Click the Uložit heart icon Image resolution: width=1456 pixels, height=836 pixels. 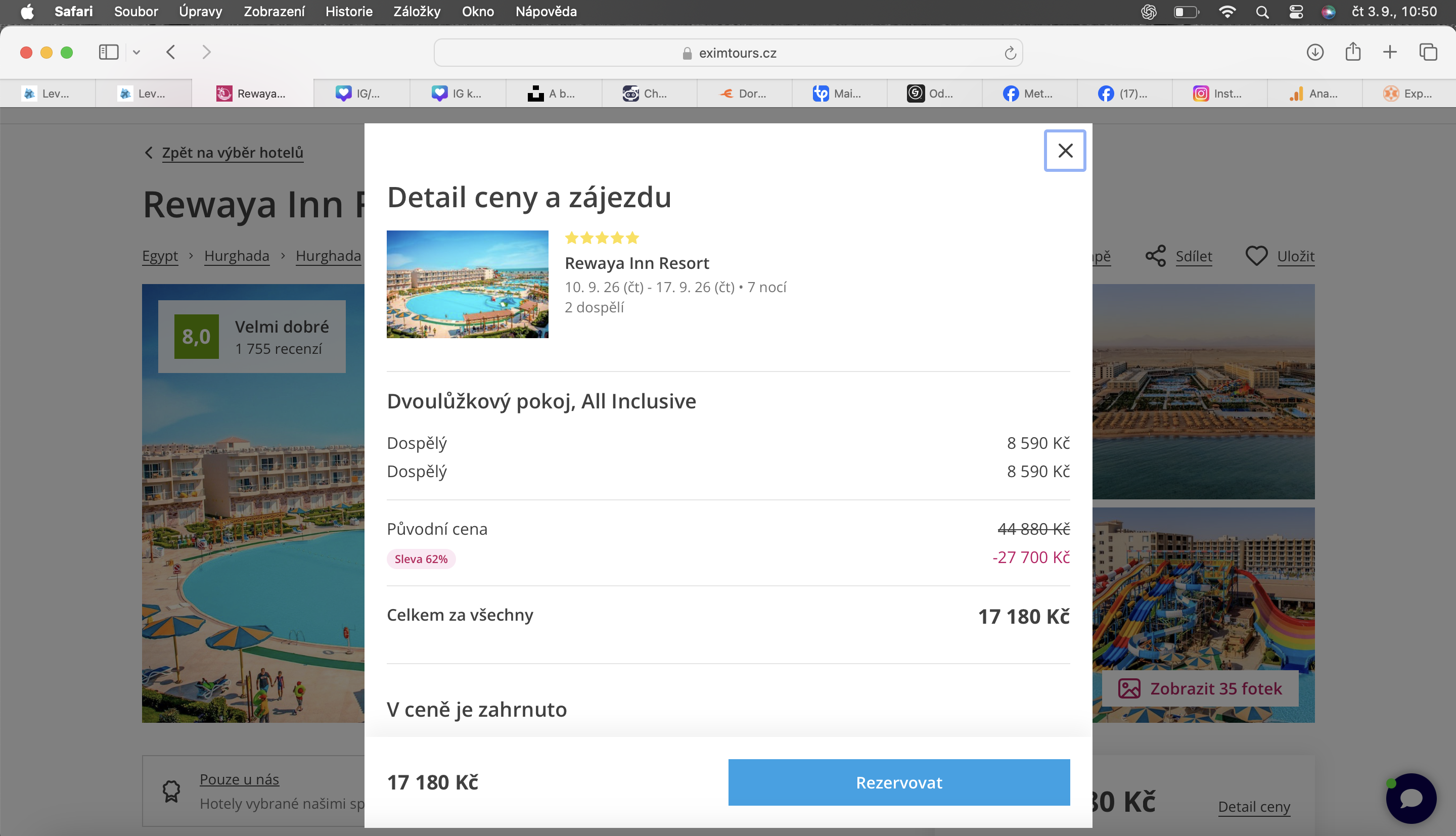(1256, 256)
